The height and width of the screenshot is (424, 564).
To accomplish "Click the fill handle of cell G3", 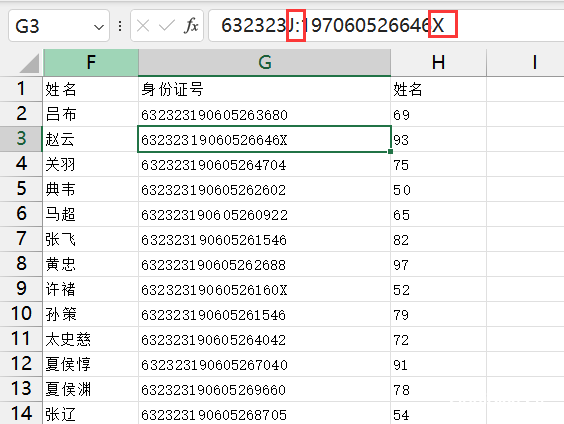I will click(x=391, y=152).
